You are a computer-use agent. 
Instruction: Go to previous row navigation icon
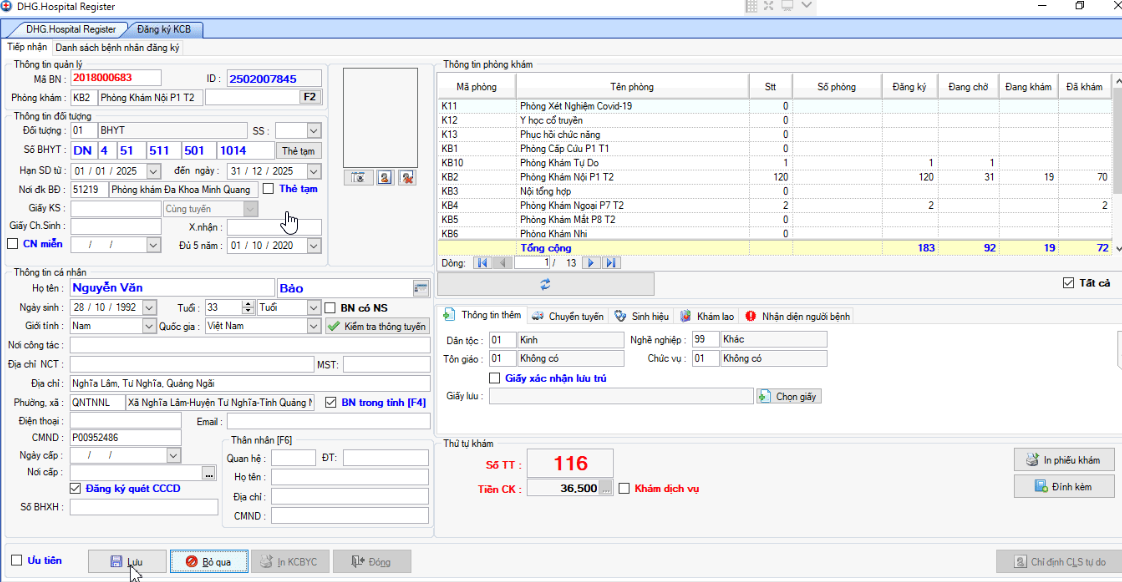click(x=502, y=263)
